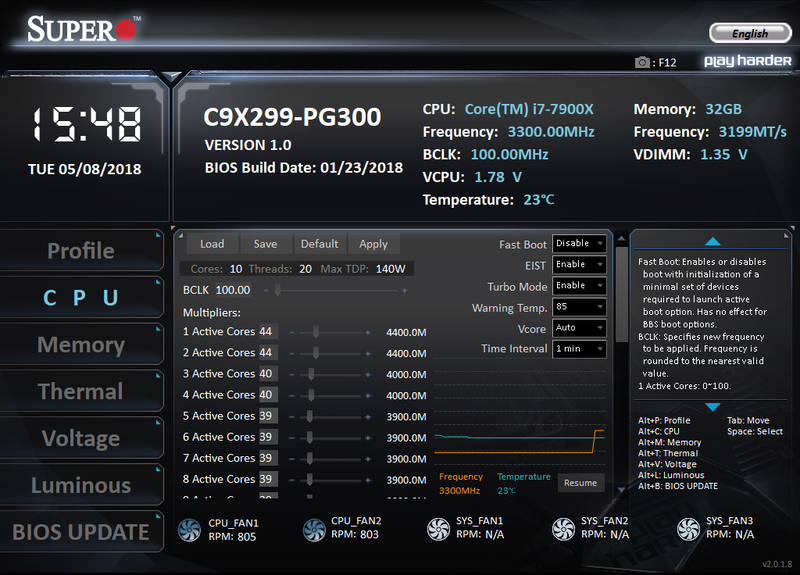Open the EIST dropdown
This screenshot has height=575, width=800.
[579, 264]
